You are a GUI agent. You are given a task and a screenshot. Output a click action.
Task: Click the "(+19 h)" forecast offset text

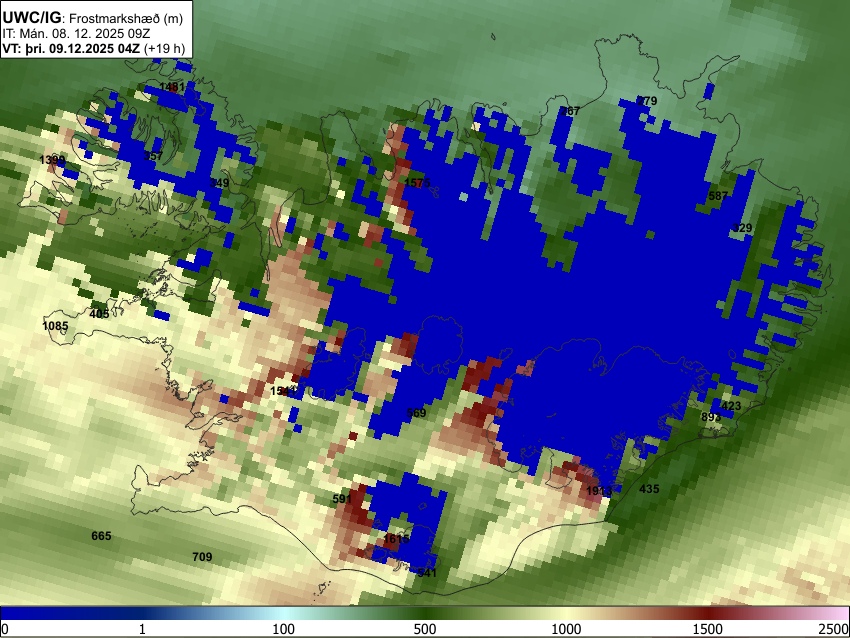164,48
